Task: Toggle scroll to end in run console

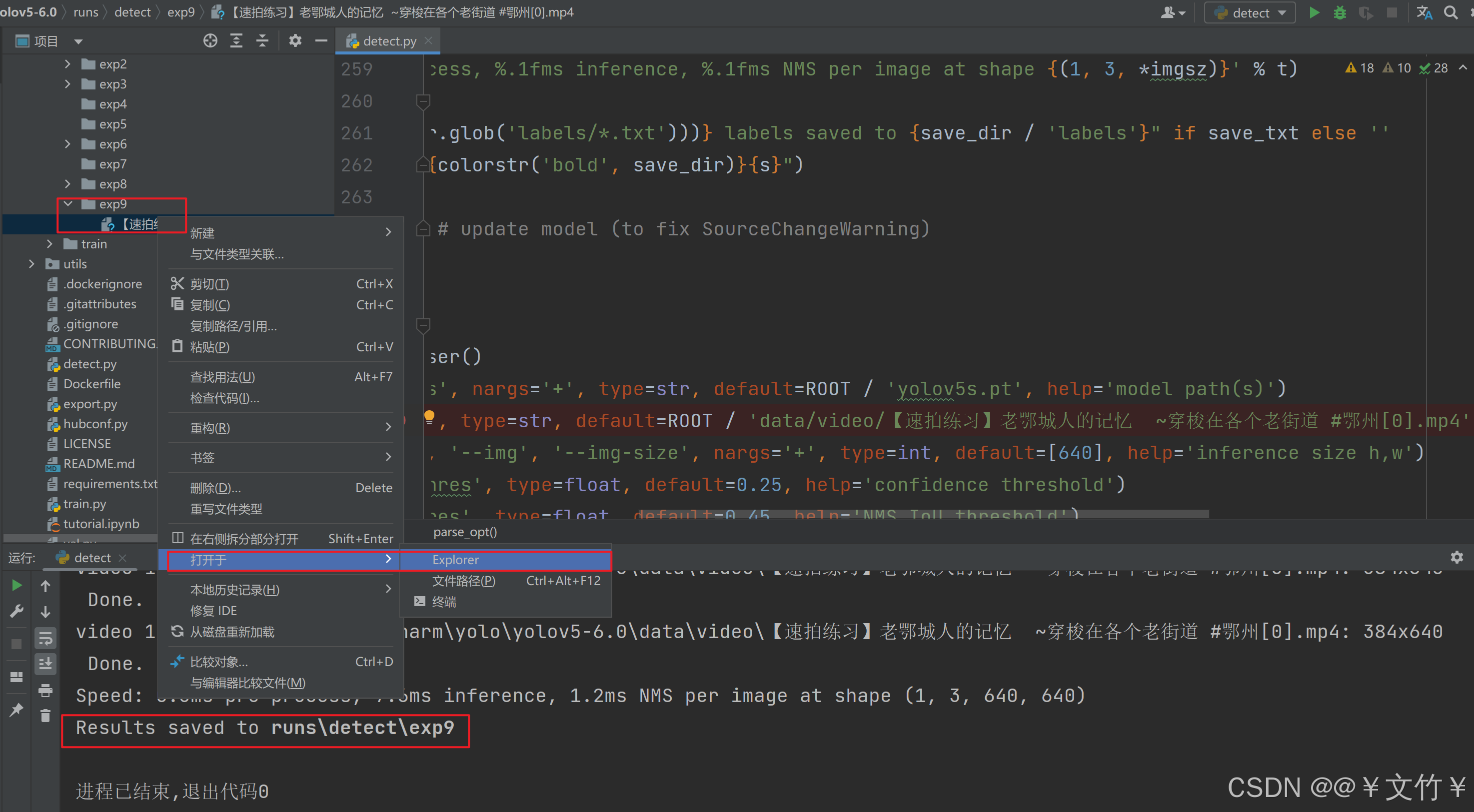Action: click(45, 664)
